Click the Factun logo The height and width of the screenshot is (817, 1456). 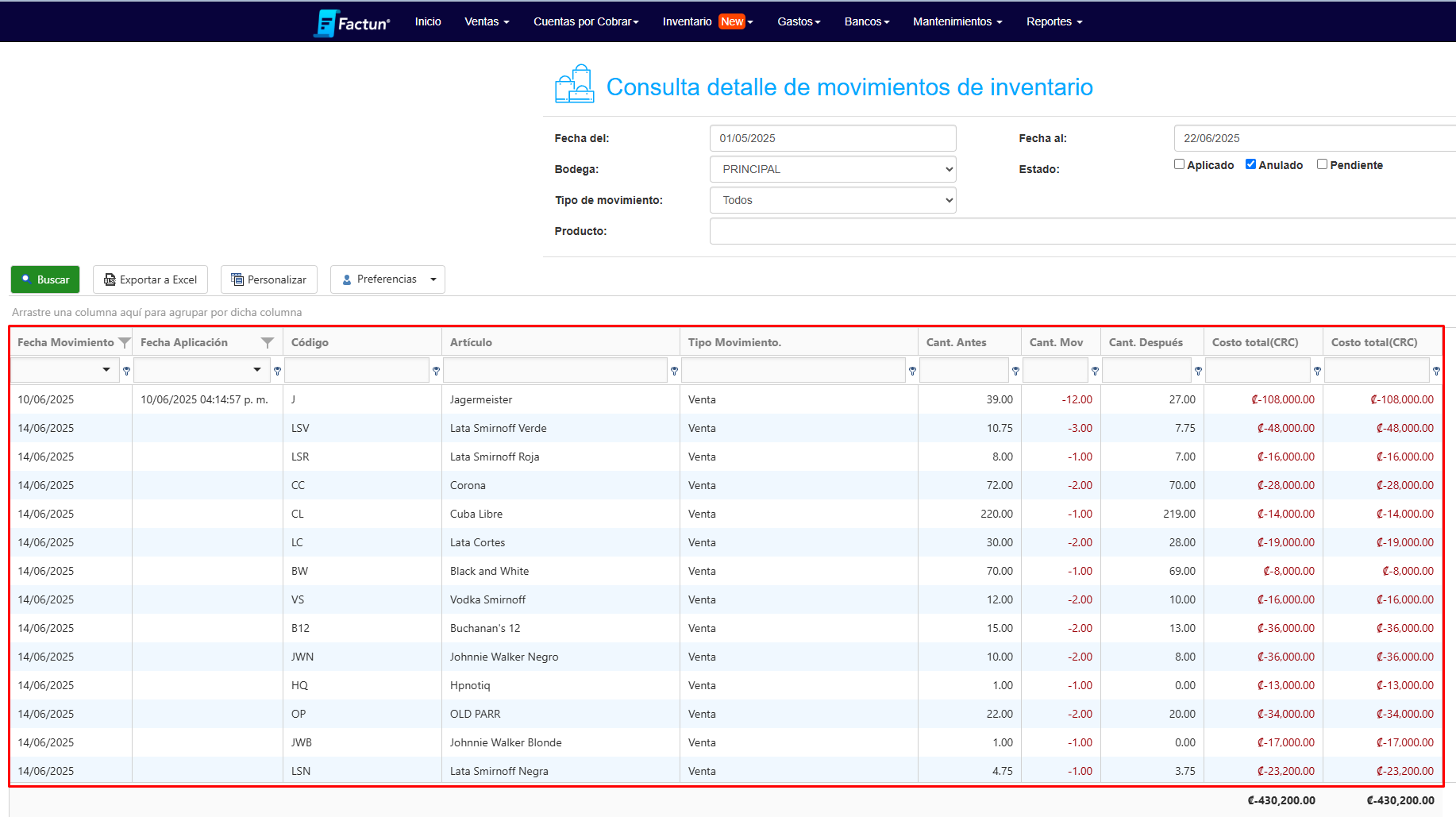352,22
